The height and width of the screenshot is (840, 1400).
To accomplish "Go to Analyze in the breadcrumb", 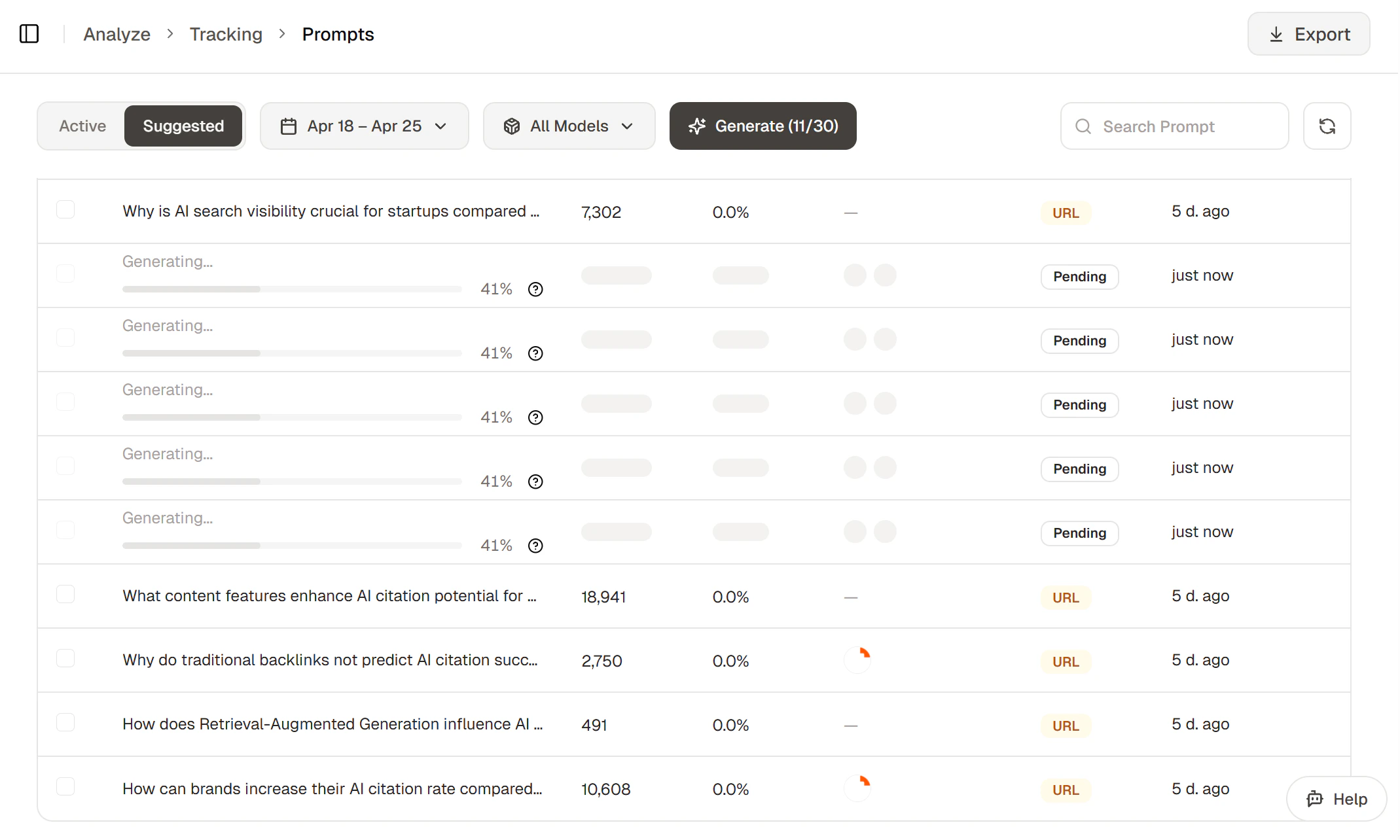I will pos(117,34).
